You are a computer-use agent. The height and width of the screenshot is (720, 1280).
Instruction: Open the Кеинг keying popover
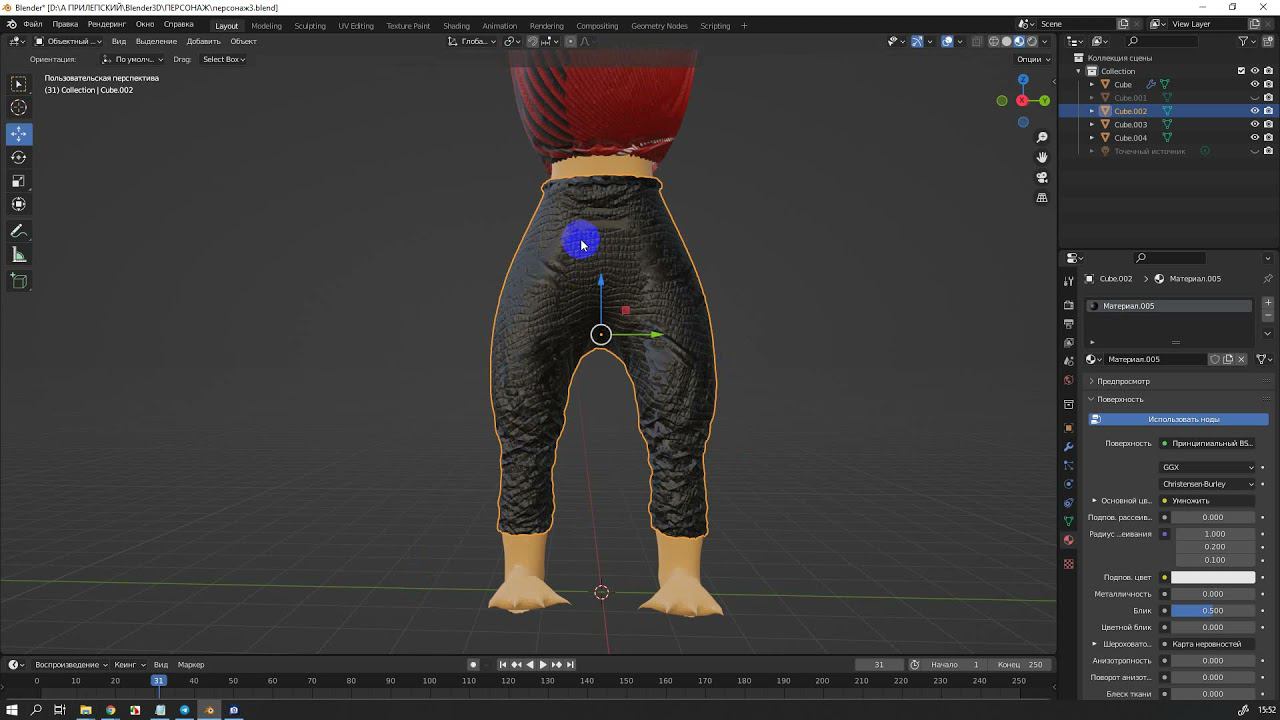[129, 664]
